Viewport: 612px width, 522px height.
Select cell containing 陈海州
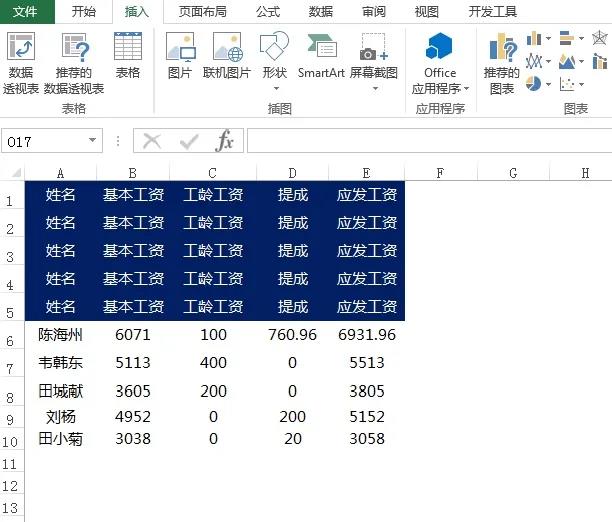61,334
